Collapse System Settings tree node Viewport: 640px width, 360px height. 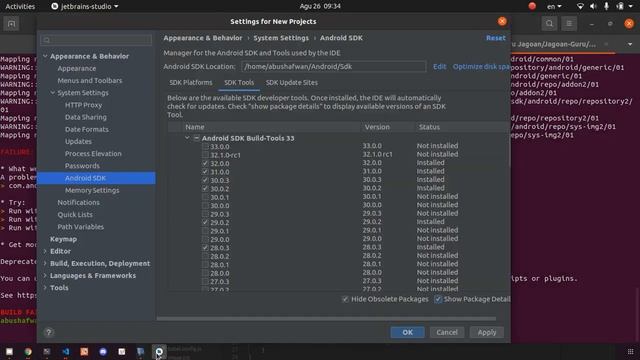[53, 93]
